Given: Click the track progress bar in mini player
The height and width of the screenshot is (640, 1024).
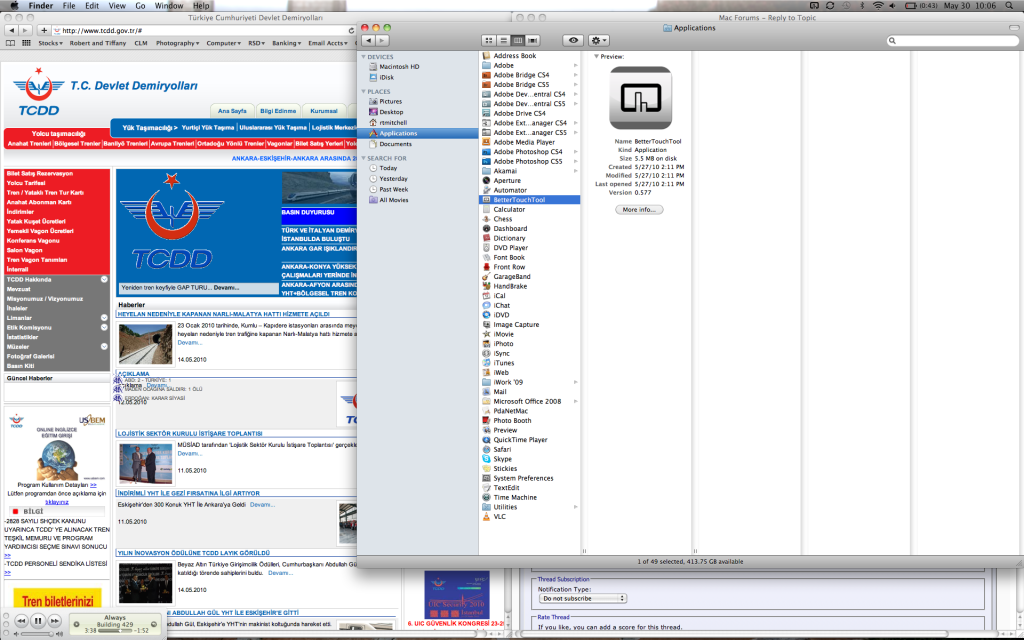Looking at the screenshot, I should (116, 631).
